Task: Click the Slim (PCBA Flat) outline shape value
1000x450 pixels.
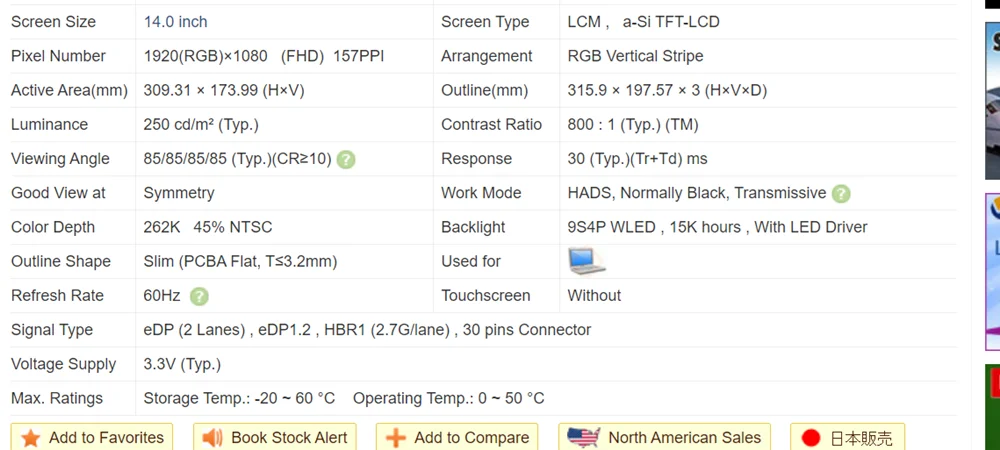Action: coord(240,261)
